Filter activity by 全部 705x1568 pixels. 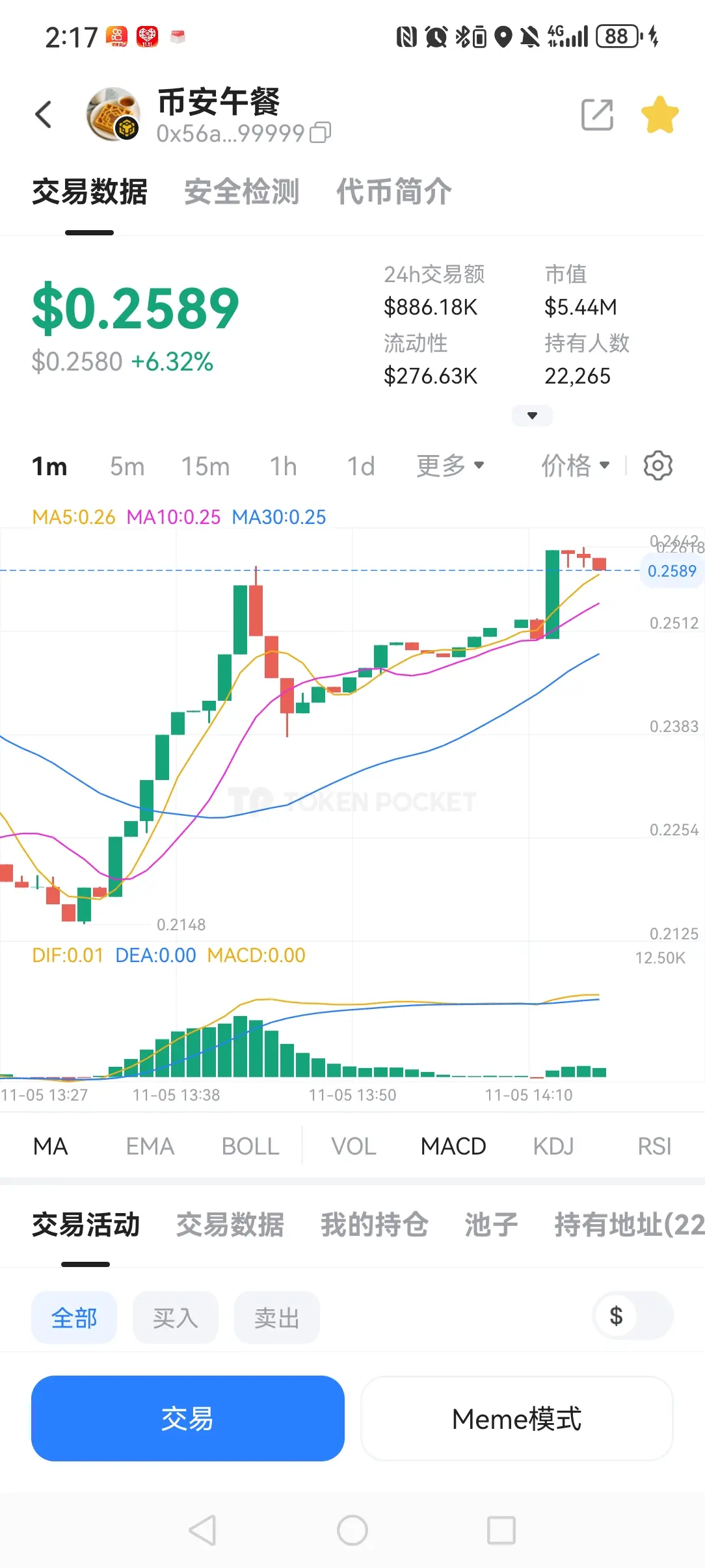tap(74, 1317)
